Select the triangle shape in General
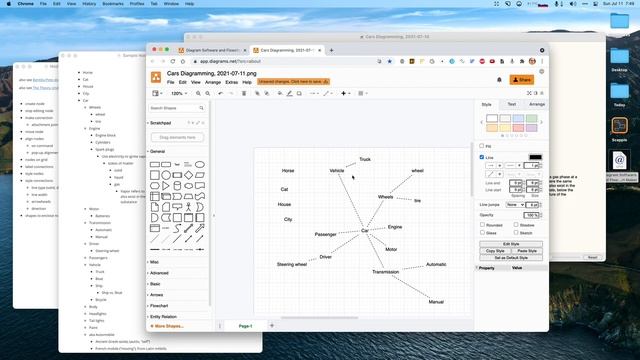640x360 pixels. coord(166,186)
